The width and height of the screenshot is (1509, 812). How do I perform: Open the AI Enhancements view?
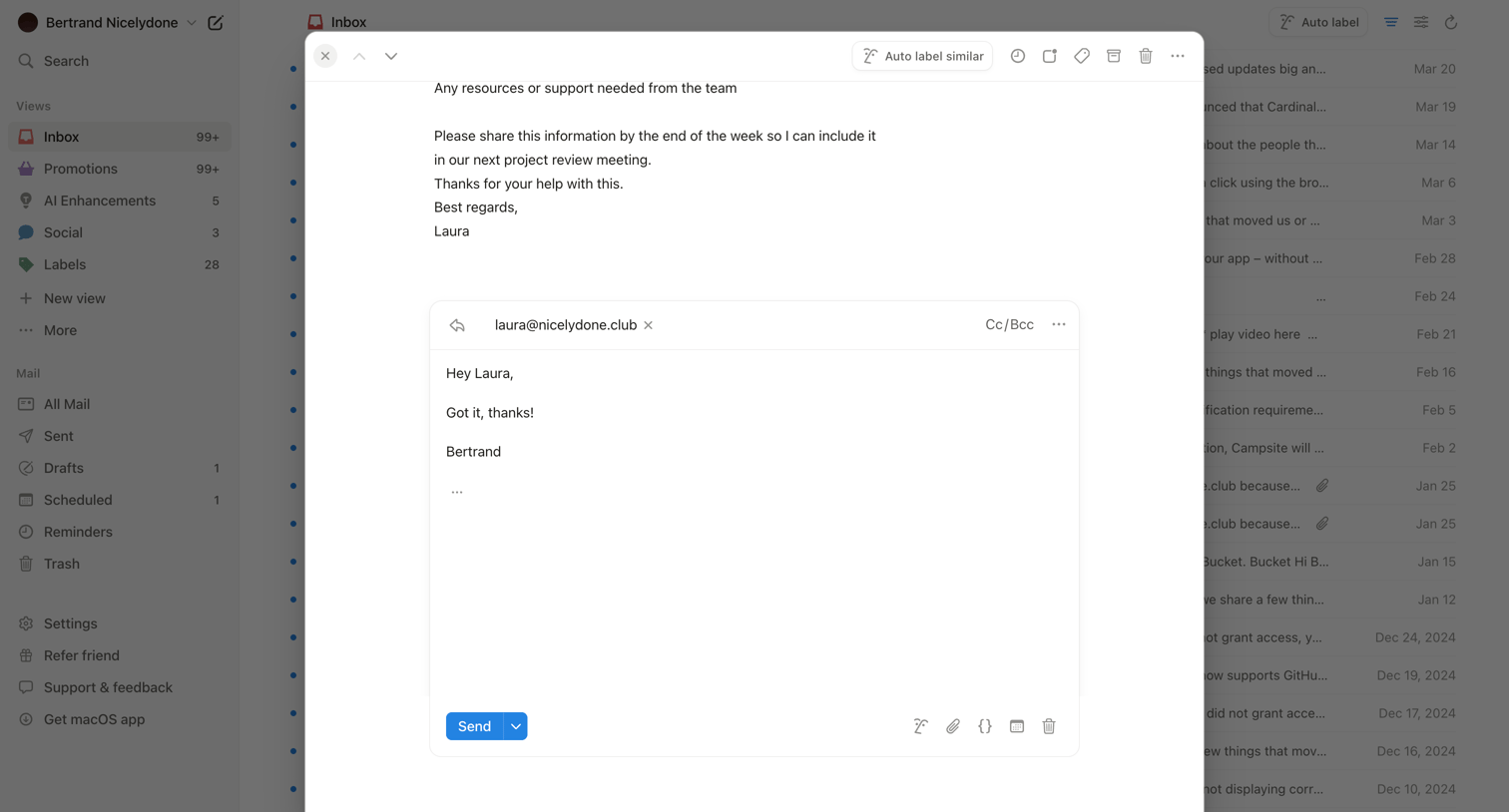(x=120, y=201)
